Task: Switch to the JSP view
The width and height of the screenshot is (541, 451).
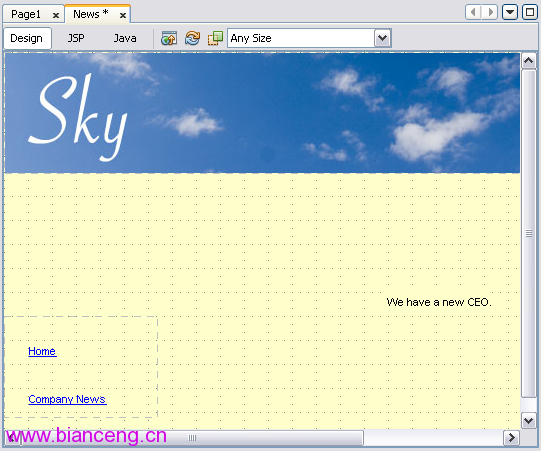Action: pyautogui.click(x=76, y=38)
